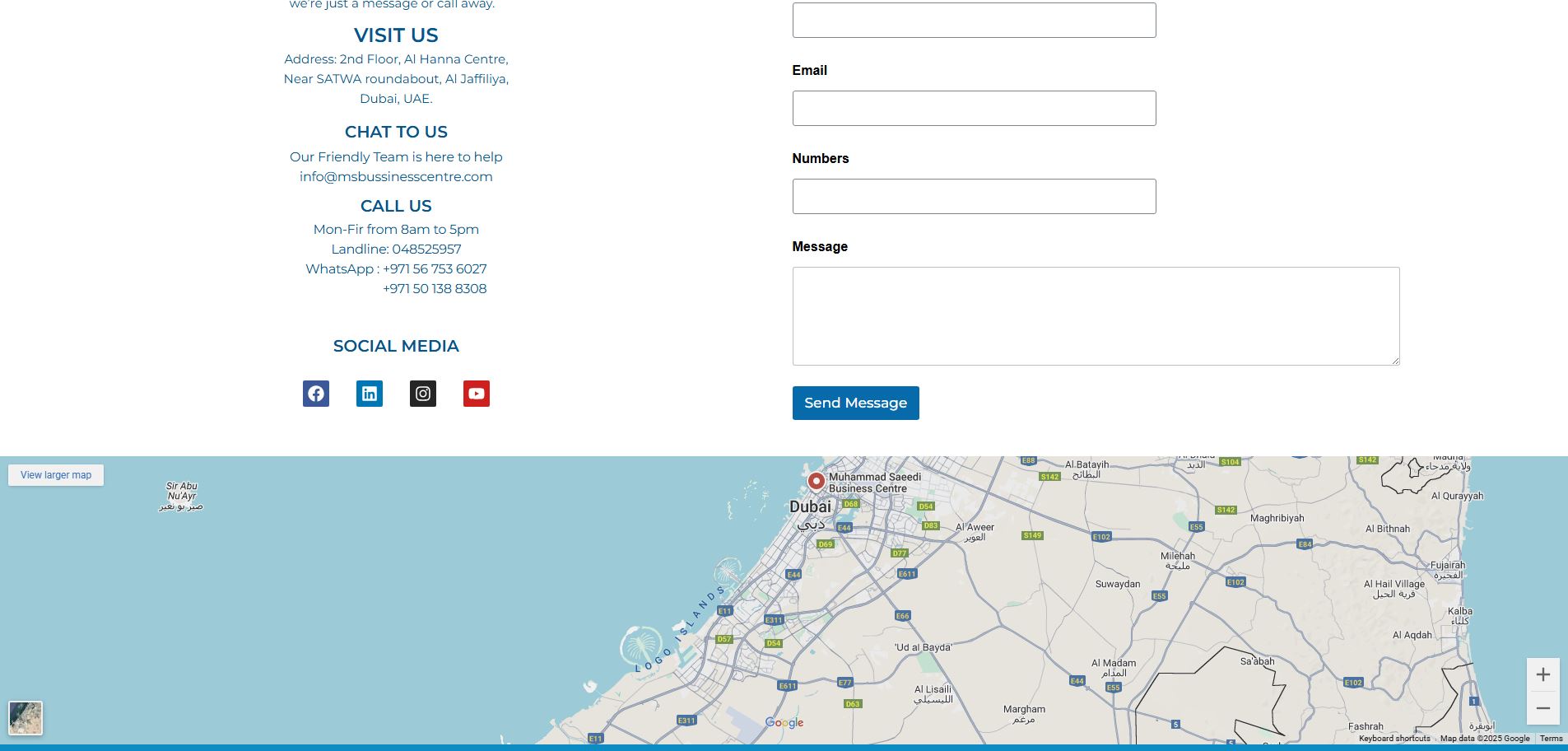
Task: Click the info@msbussinesscentre.com email address
Action: pyautogui.click(x=396, y=177)
